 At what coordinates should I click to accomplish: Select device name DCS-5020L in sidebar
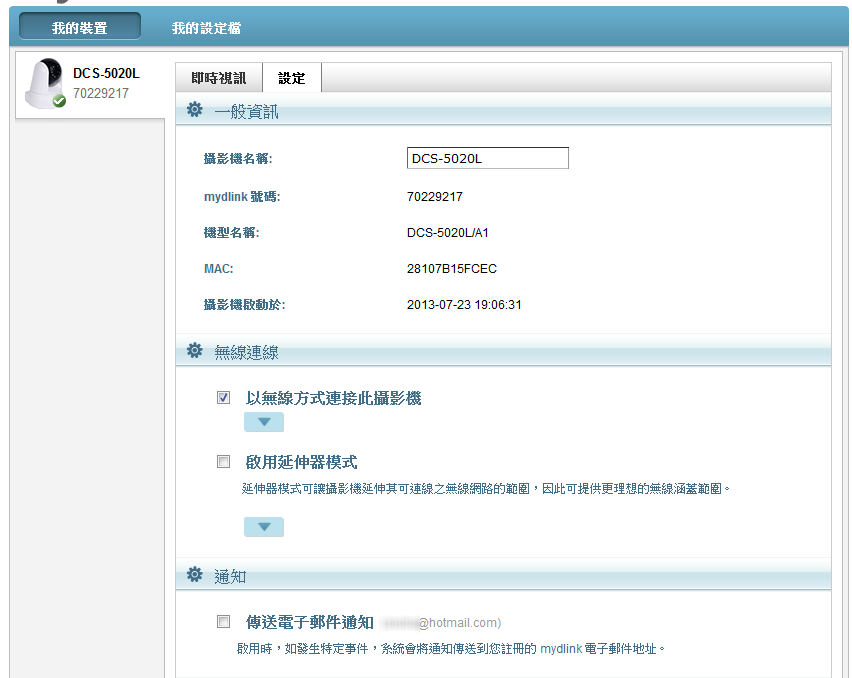coord(106,74)
